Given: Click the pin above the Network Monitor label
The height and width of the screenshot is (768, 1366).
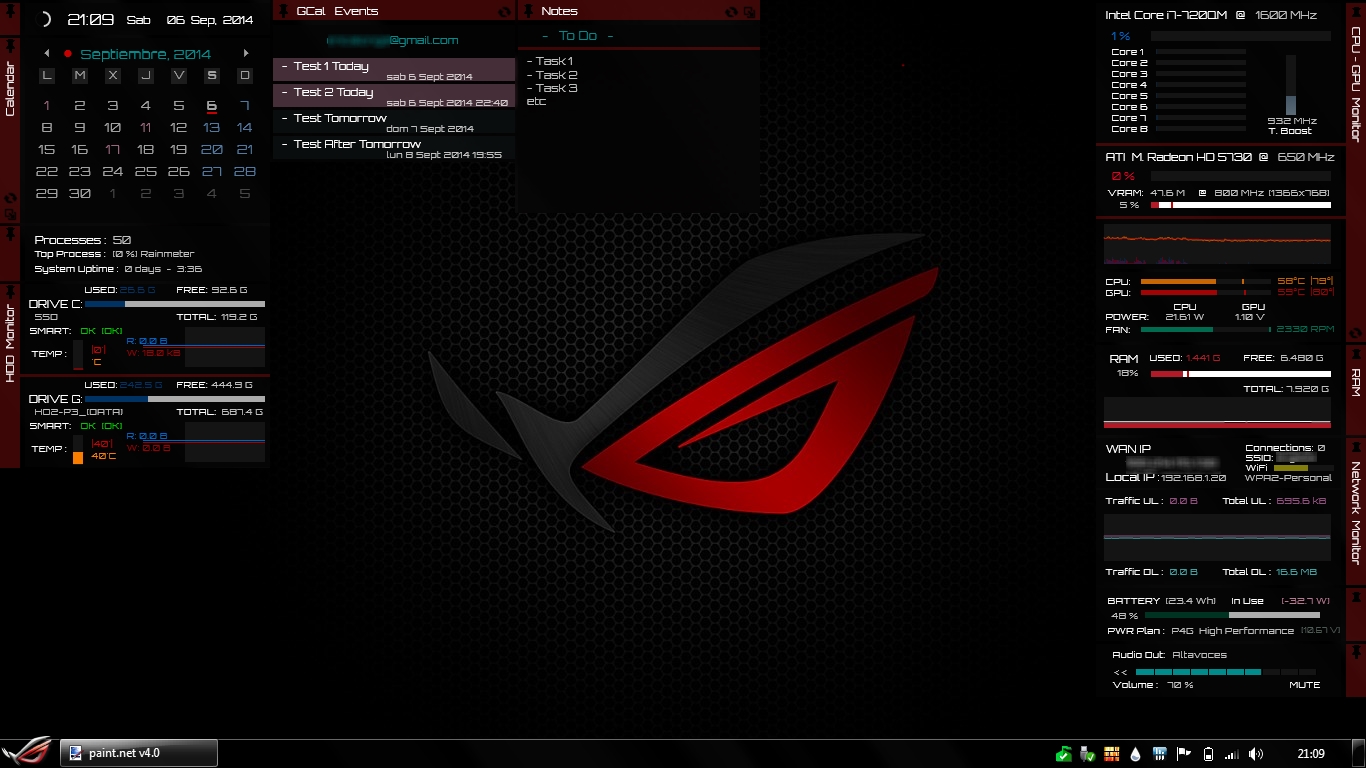Looking at the screenshot, I should pos(1356,446).
